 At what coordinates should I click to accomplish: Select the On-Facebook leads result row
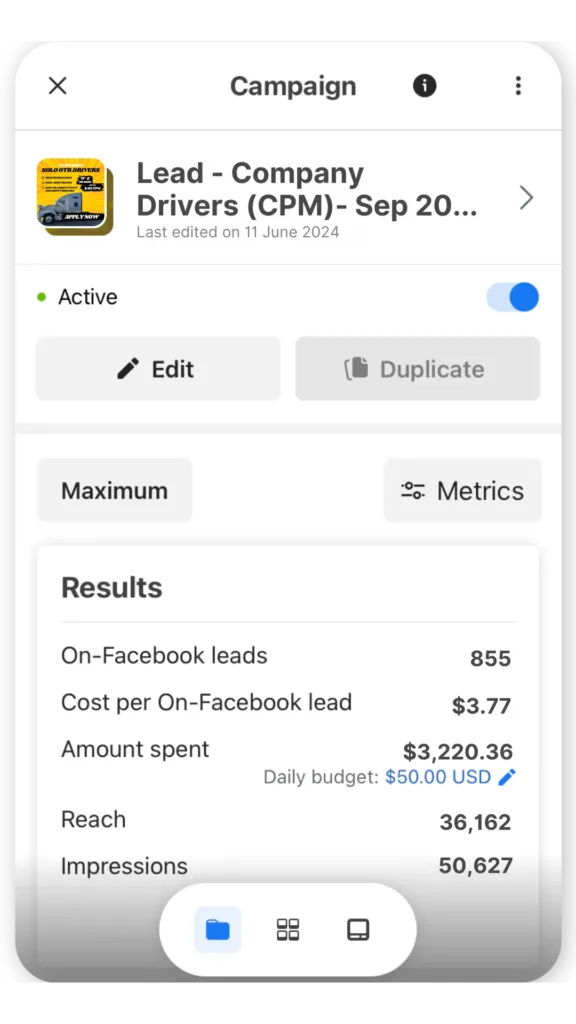click(286, 657)
